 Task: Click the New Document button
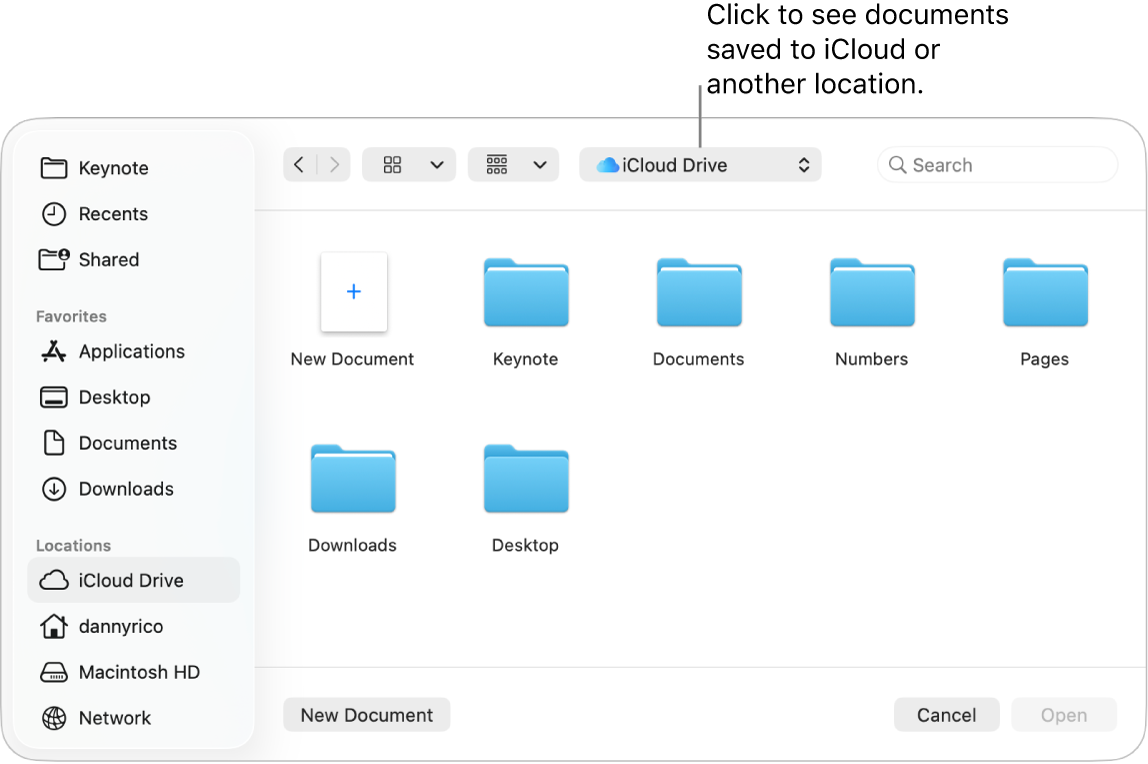366,714
